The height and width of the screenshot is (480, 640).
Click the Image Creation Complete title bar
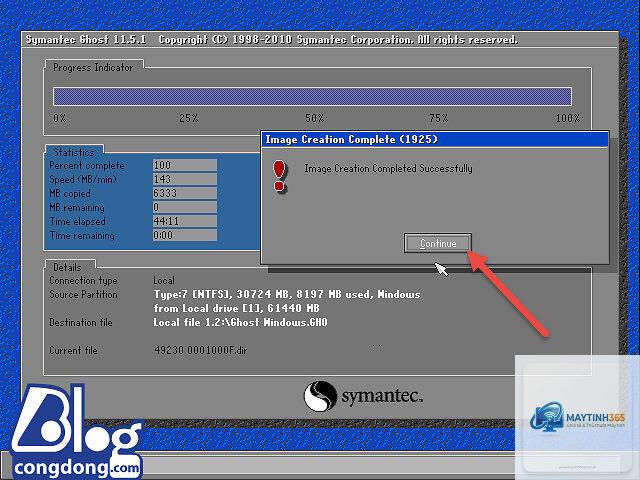pyautogui.click(x=435, y=140)
